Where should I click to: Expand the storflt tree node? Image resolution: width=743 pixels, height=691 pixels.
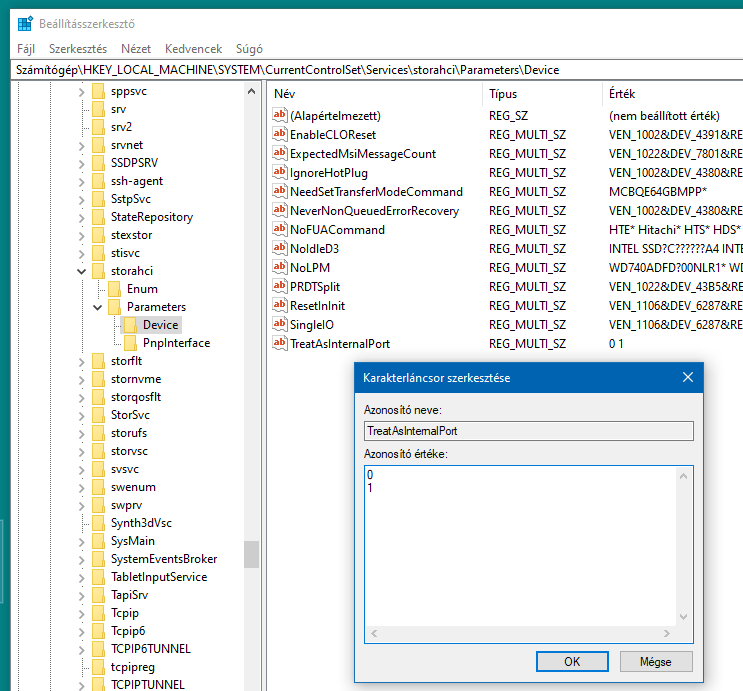[82, 362]
